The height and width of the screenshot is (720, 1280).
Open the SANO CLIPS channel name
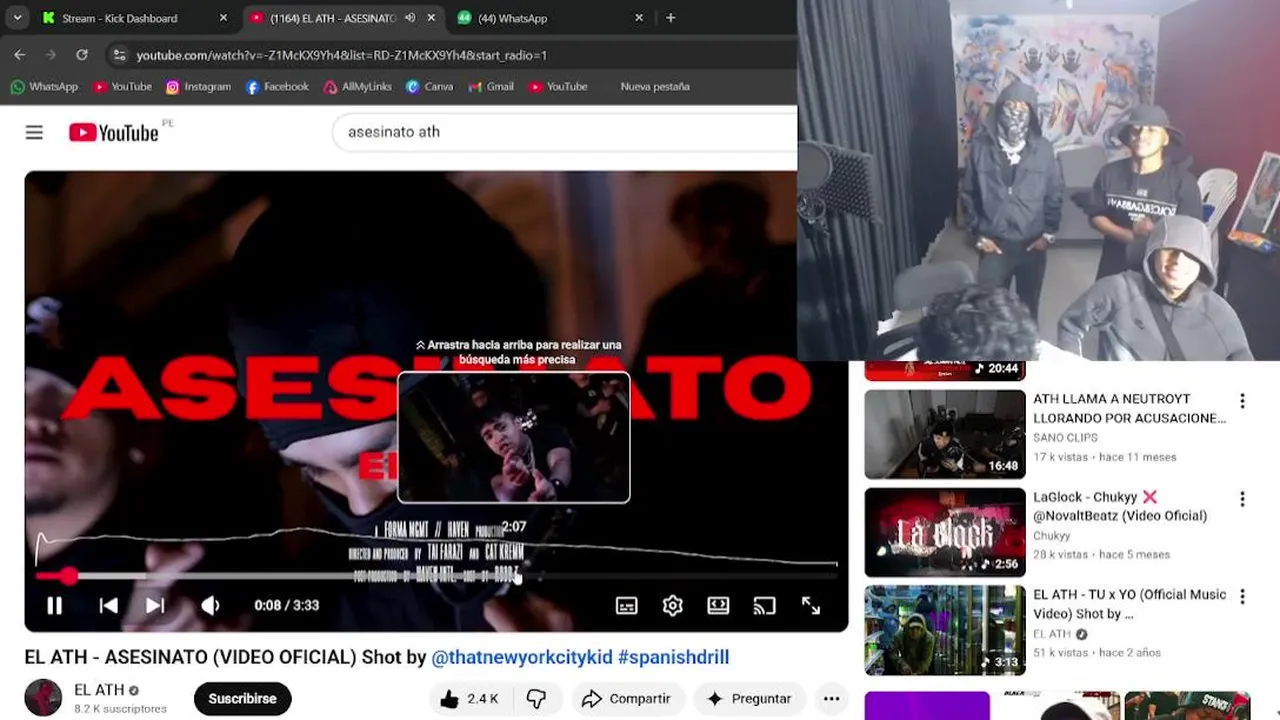pos(1065,438)
